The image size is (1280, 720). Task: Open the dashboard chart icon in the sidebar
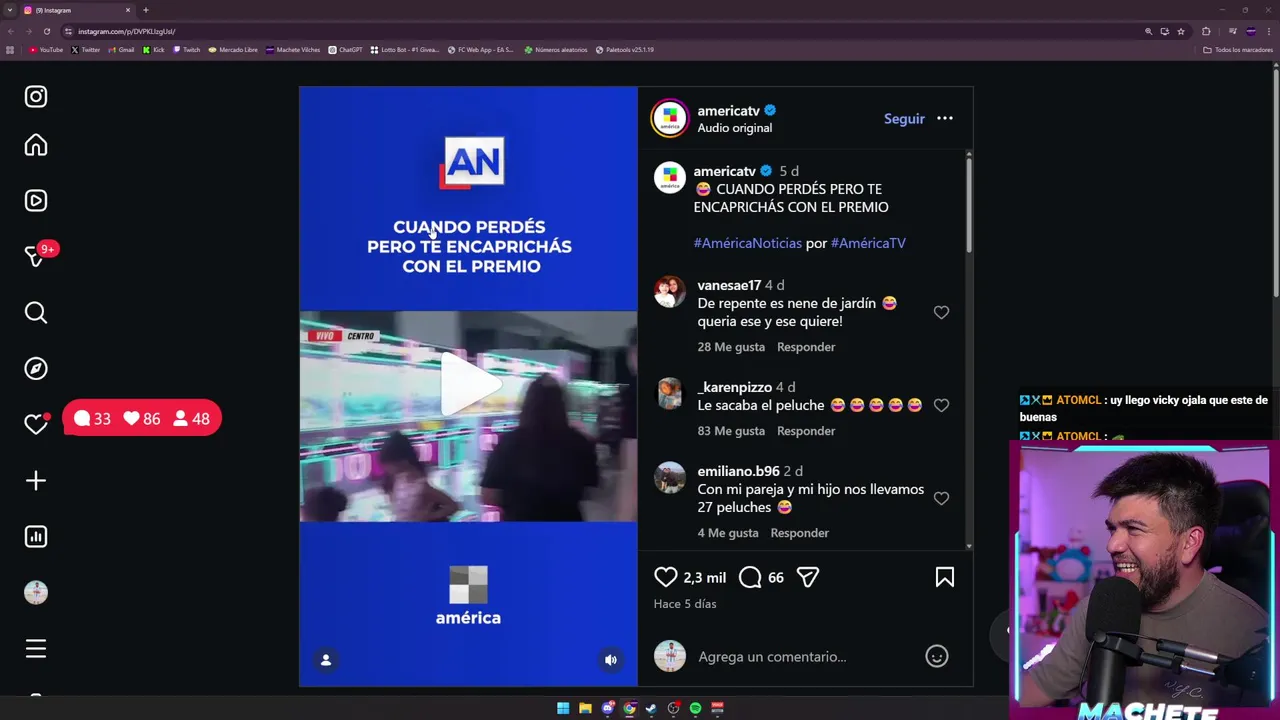tap(36, 537)
